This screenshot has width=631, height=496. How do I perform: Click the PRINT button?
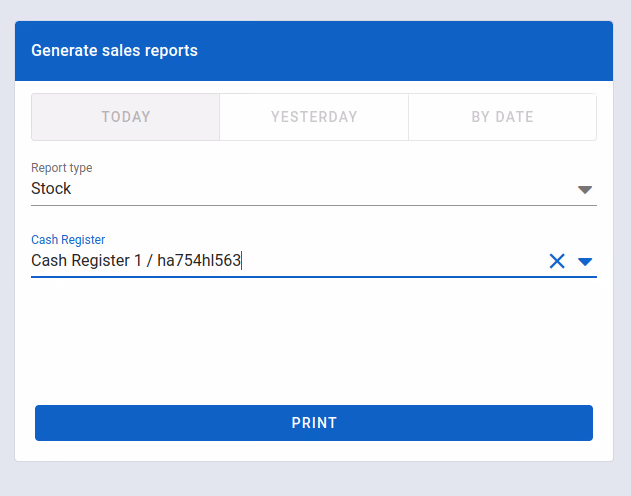(x=314, y=423)
